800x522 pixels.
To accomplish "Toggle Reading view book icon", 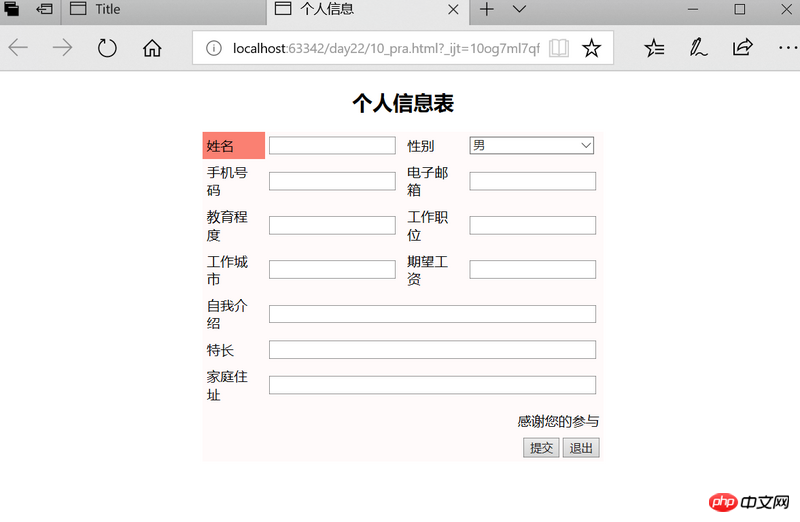I will [559, 48].
